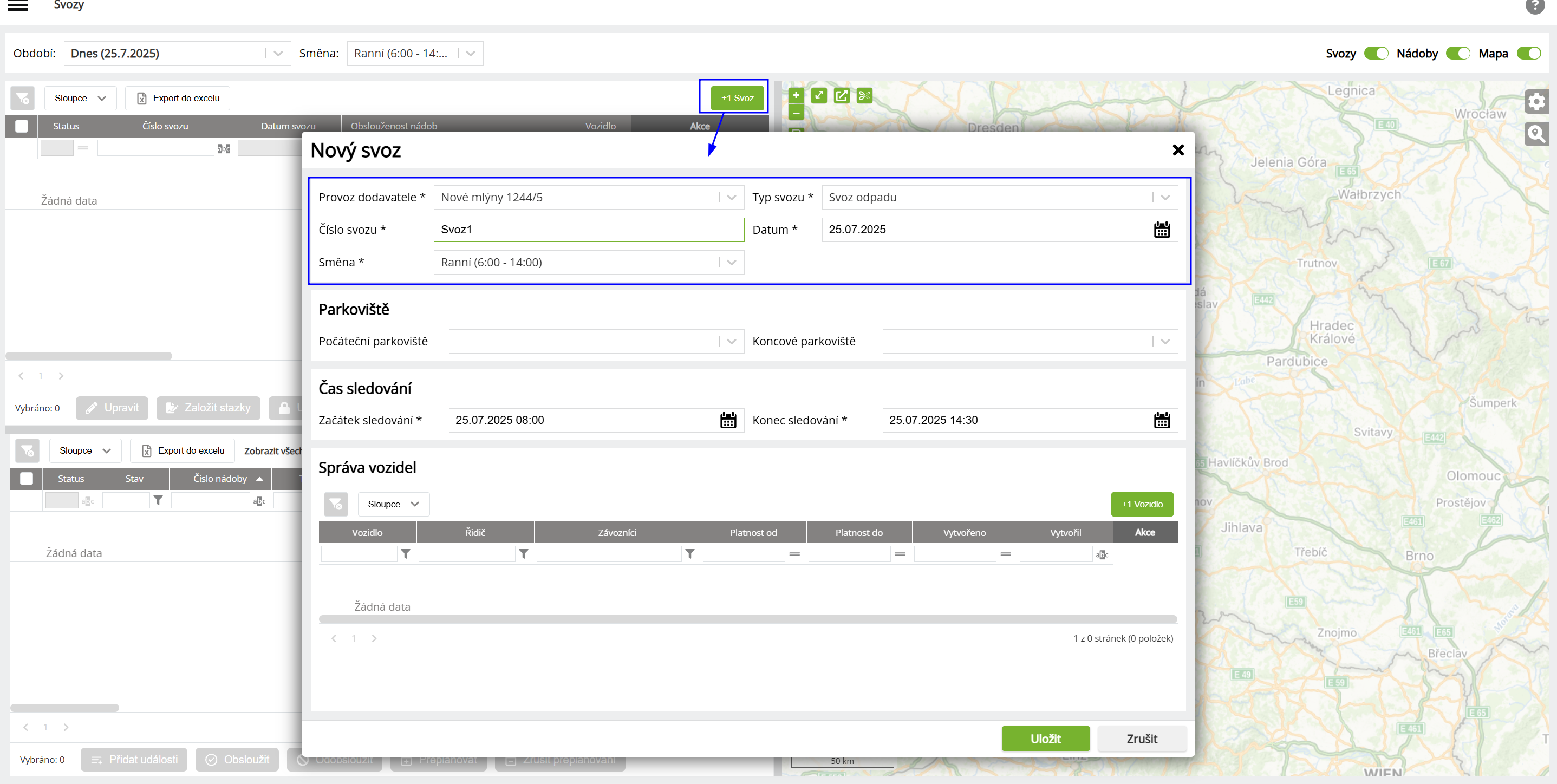Open the hamburger main menu
1557x784 pixels.
coord(17,6)
